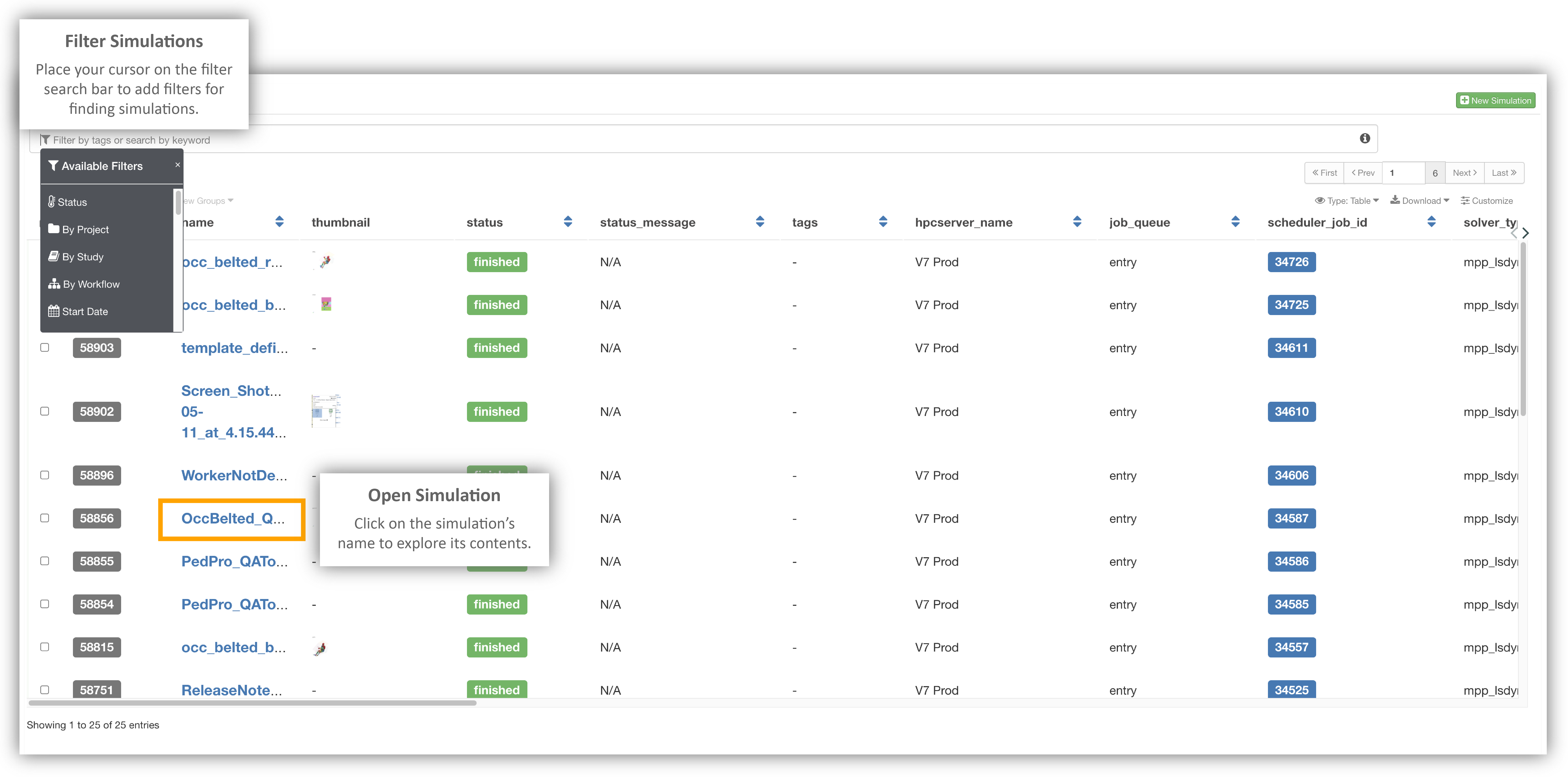
Task: Check the box for simulation 58856
Action: [x=44, y=518]
